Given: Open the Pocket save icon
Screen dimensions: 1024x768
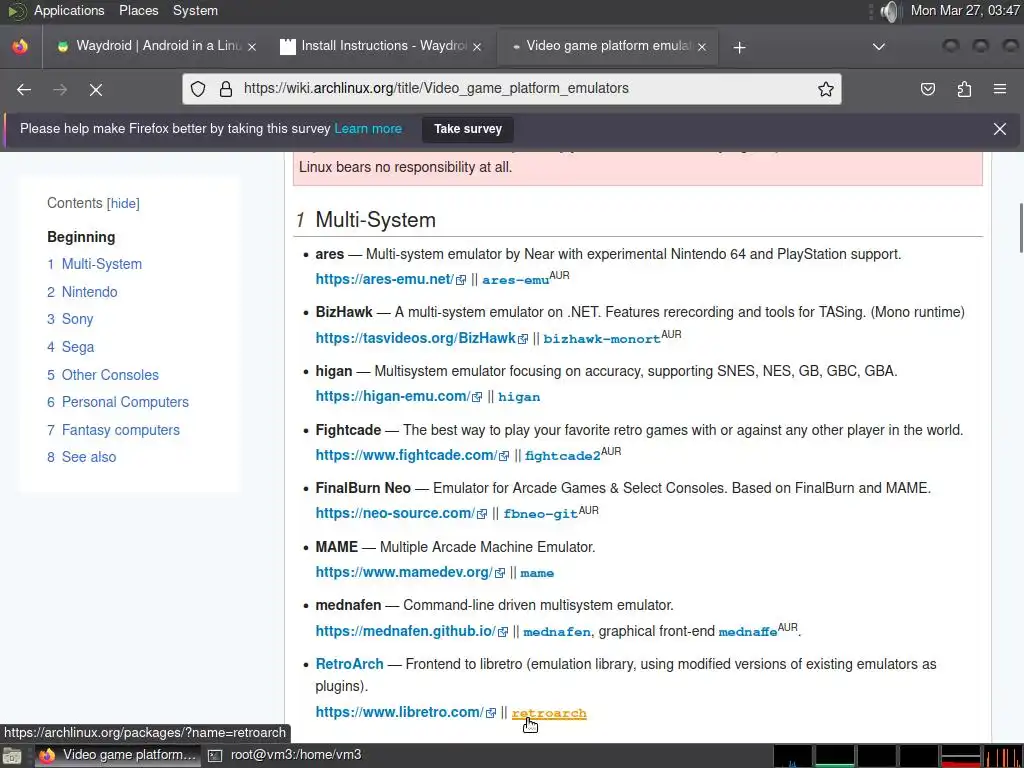Looking at the screenshot, I should point(927,89).
